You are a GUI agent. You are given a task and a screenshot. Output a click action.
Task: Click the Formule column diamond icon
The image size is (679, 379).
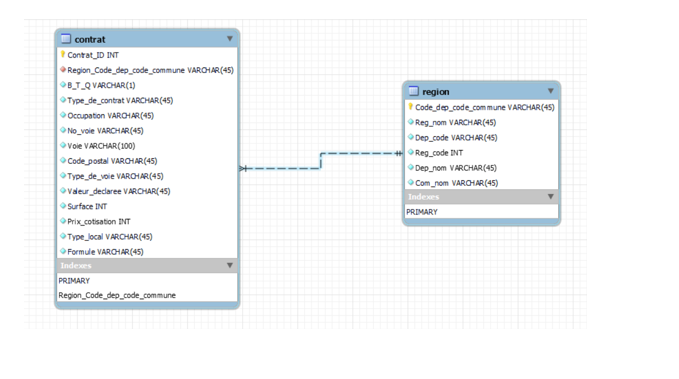coord(63,251)
